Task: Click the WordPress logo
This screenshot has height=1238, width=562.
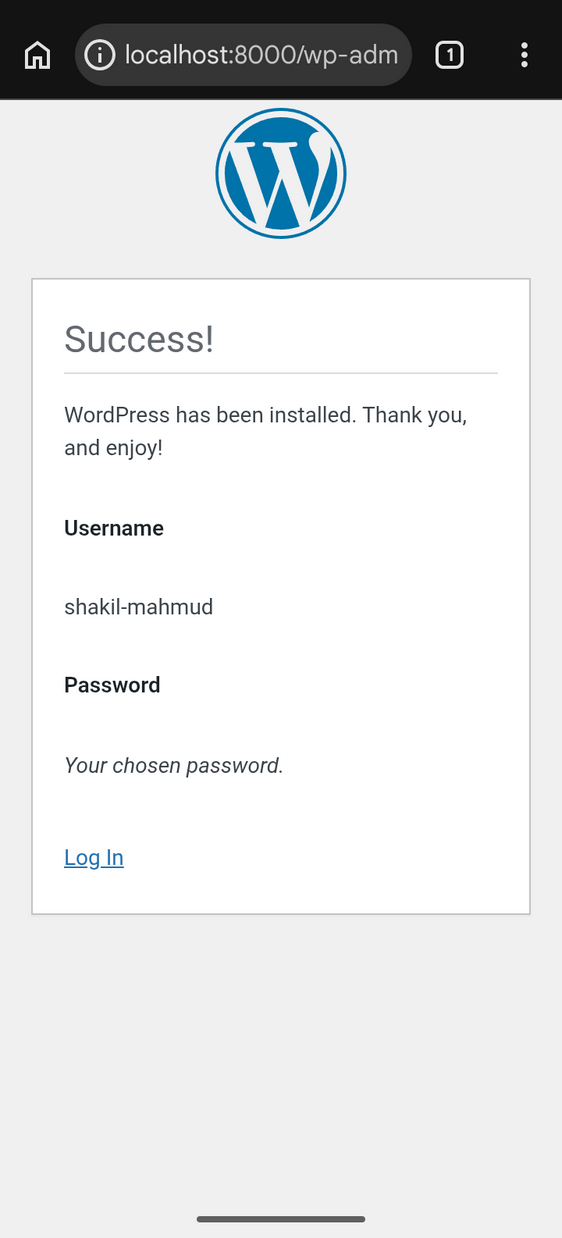Action: pyautogui.click(x=281, y=173)
